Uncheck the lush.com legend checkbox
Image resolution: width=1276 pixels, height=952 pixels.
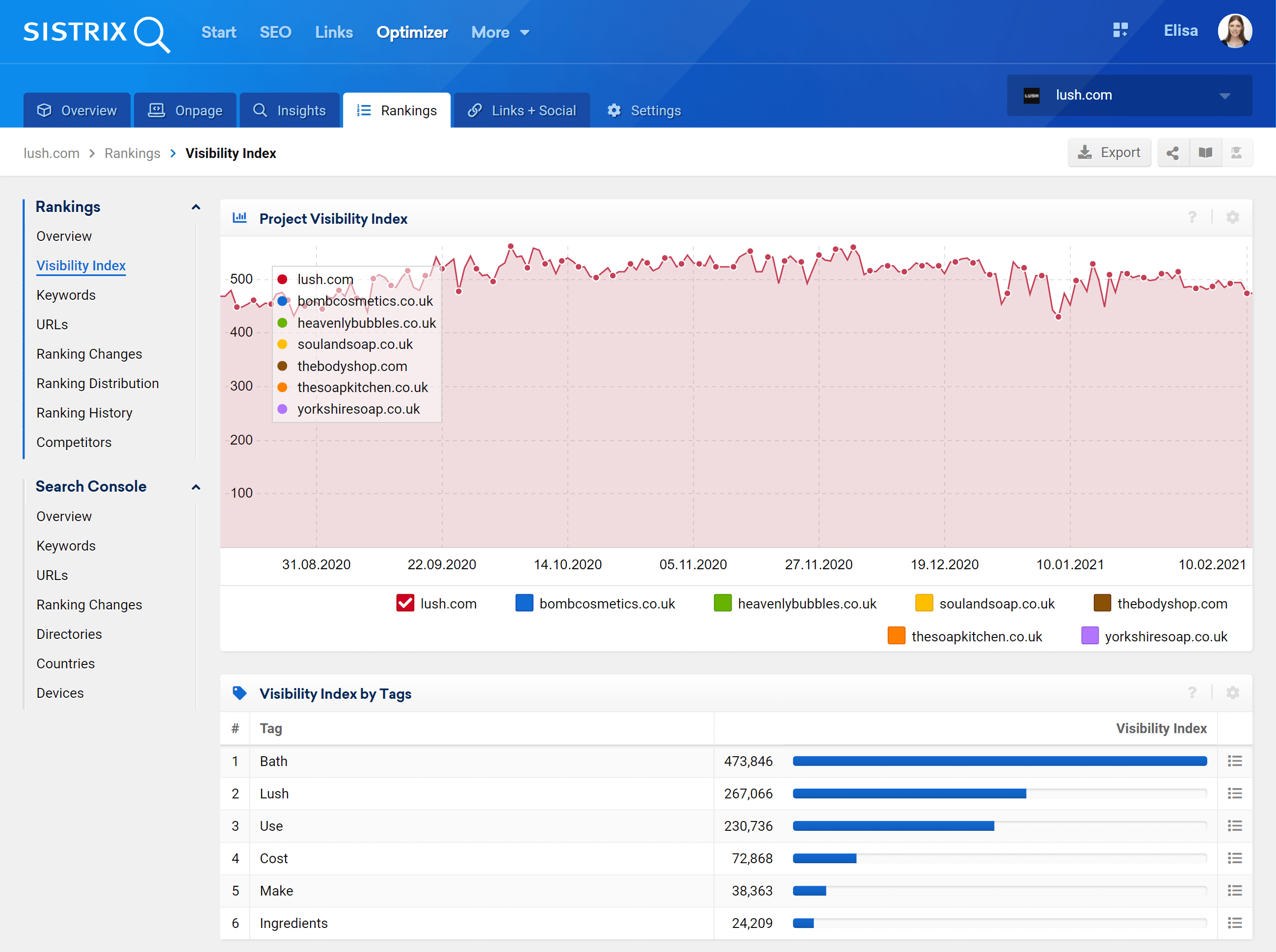click(x=405, y=603)
